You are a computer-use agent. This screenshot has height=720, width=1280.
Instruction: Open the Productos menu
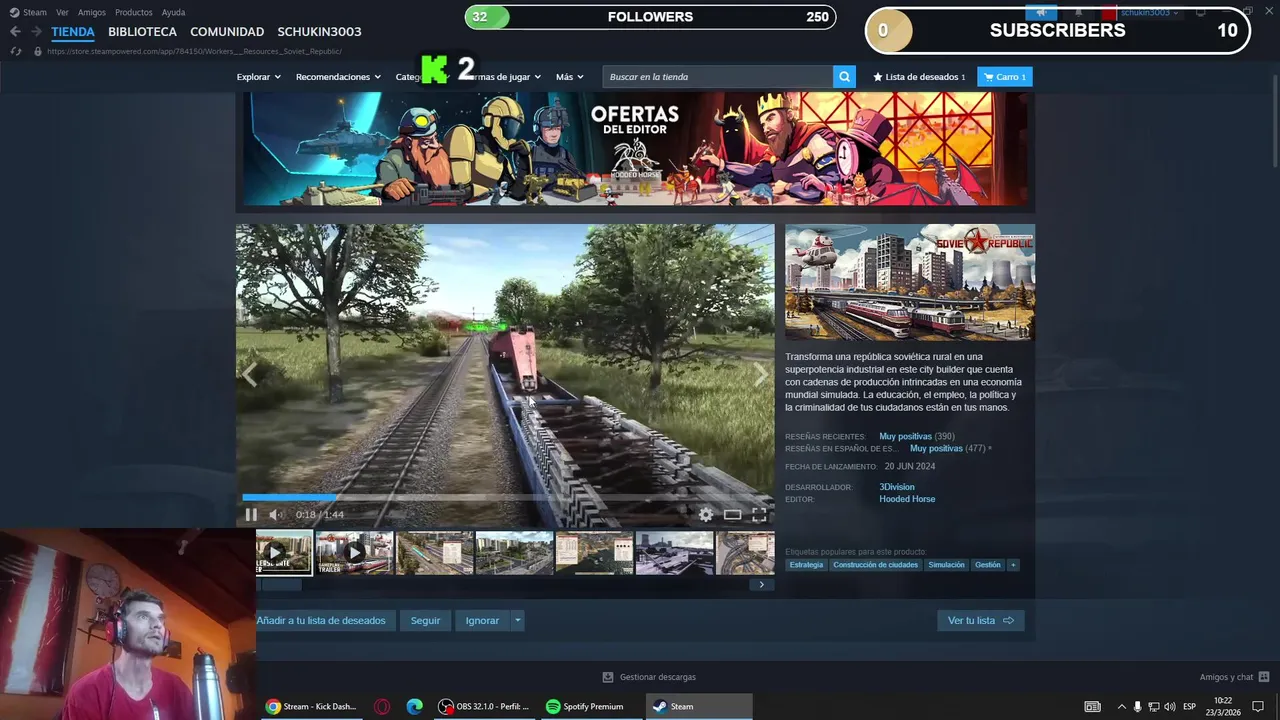(134, 12)
